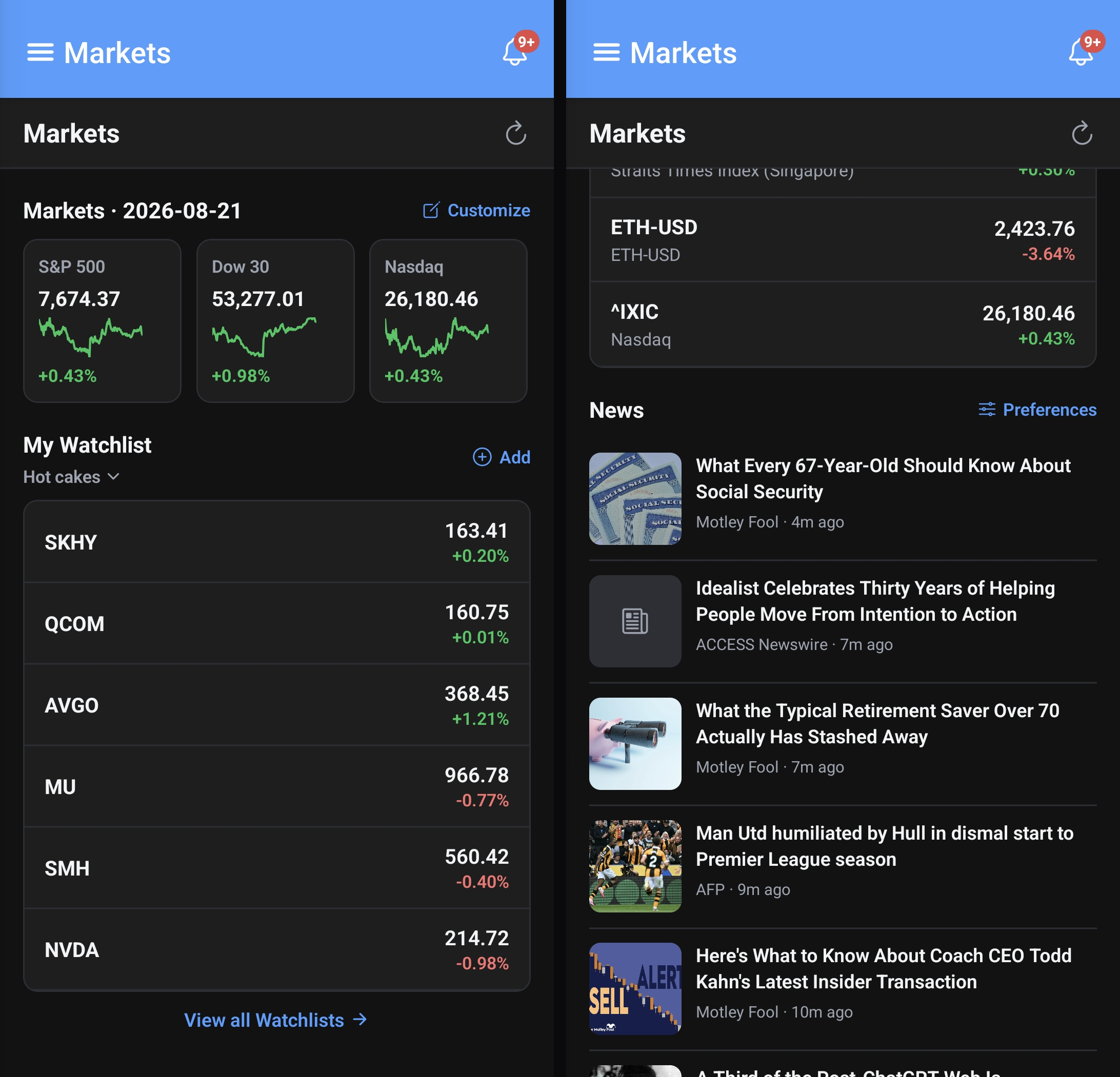This screenshot has height=1077, width=1120.
Task: Add a symbol to My Watchlist
Action: coord(502,457)
